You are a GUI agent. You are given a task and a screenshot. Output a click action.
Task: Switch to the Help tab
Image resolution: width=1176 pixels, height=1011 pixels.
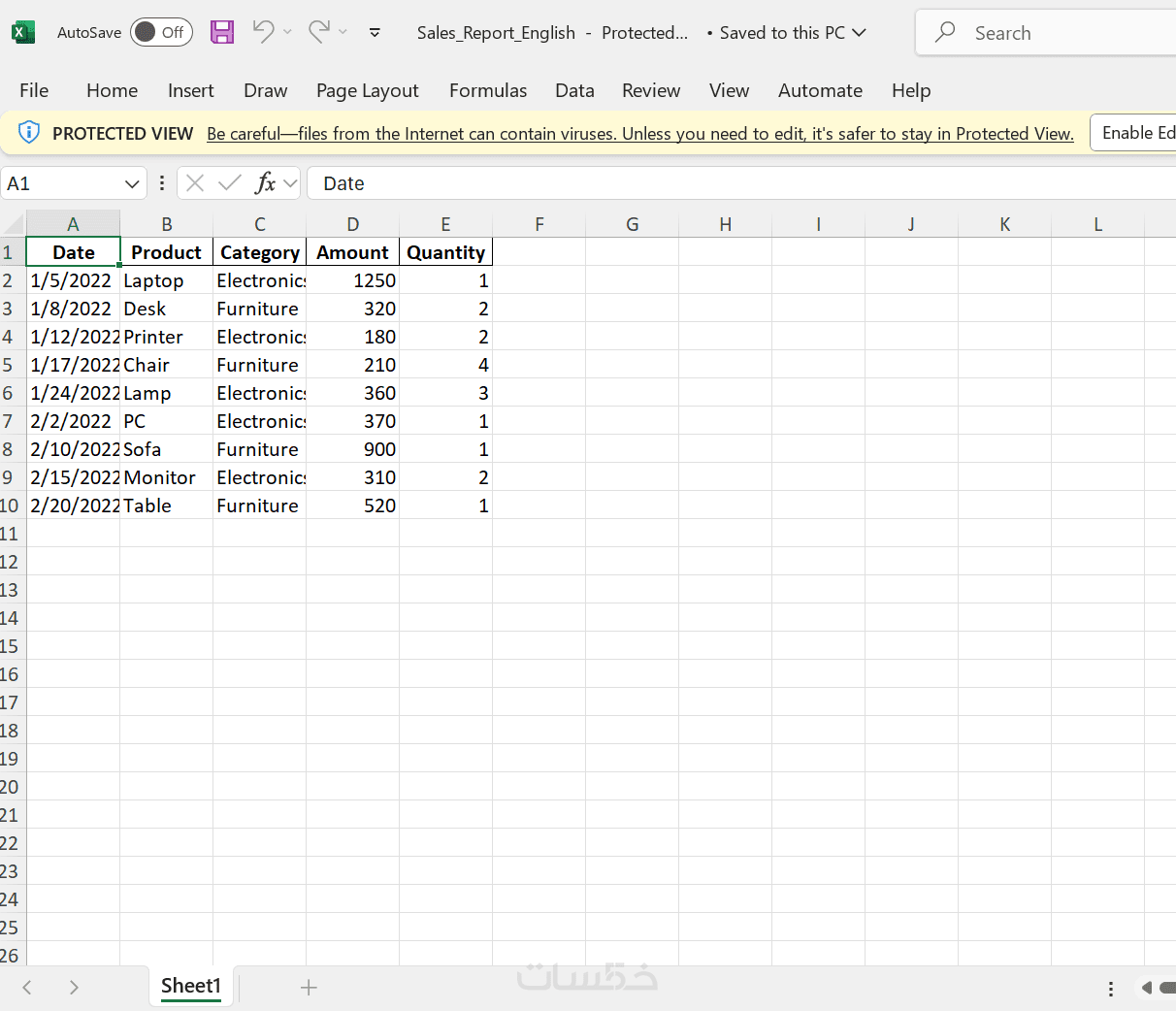click(911, 90)
